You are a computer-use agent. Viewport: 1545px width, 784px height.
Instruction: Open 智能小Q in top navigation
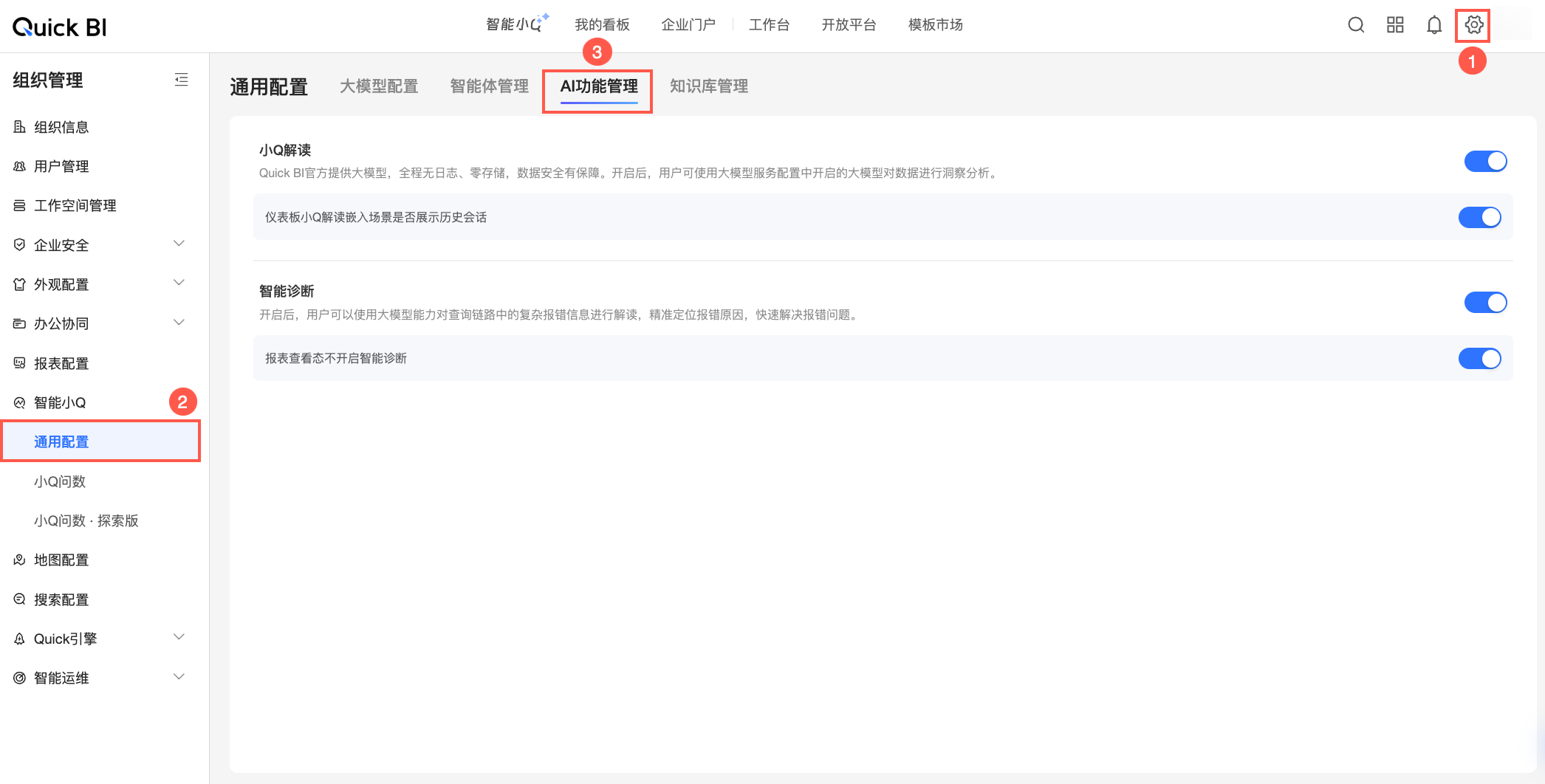point(516,24)
